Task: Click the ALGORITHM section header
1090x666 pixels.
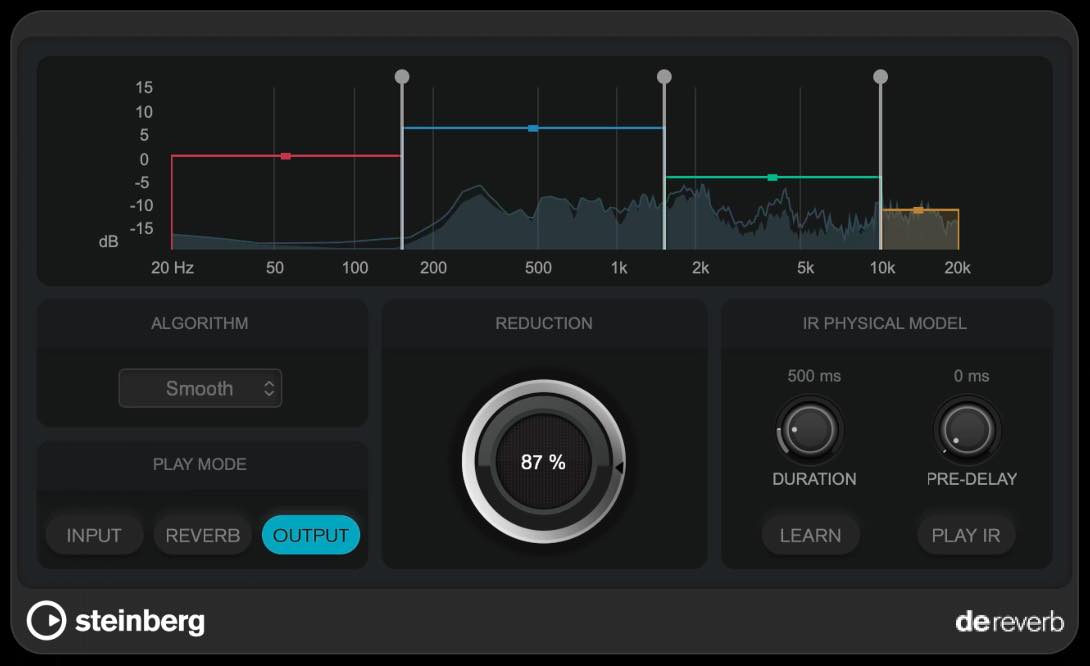Action: coord(200,323)
